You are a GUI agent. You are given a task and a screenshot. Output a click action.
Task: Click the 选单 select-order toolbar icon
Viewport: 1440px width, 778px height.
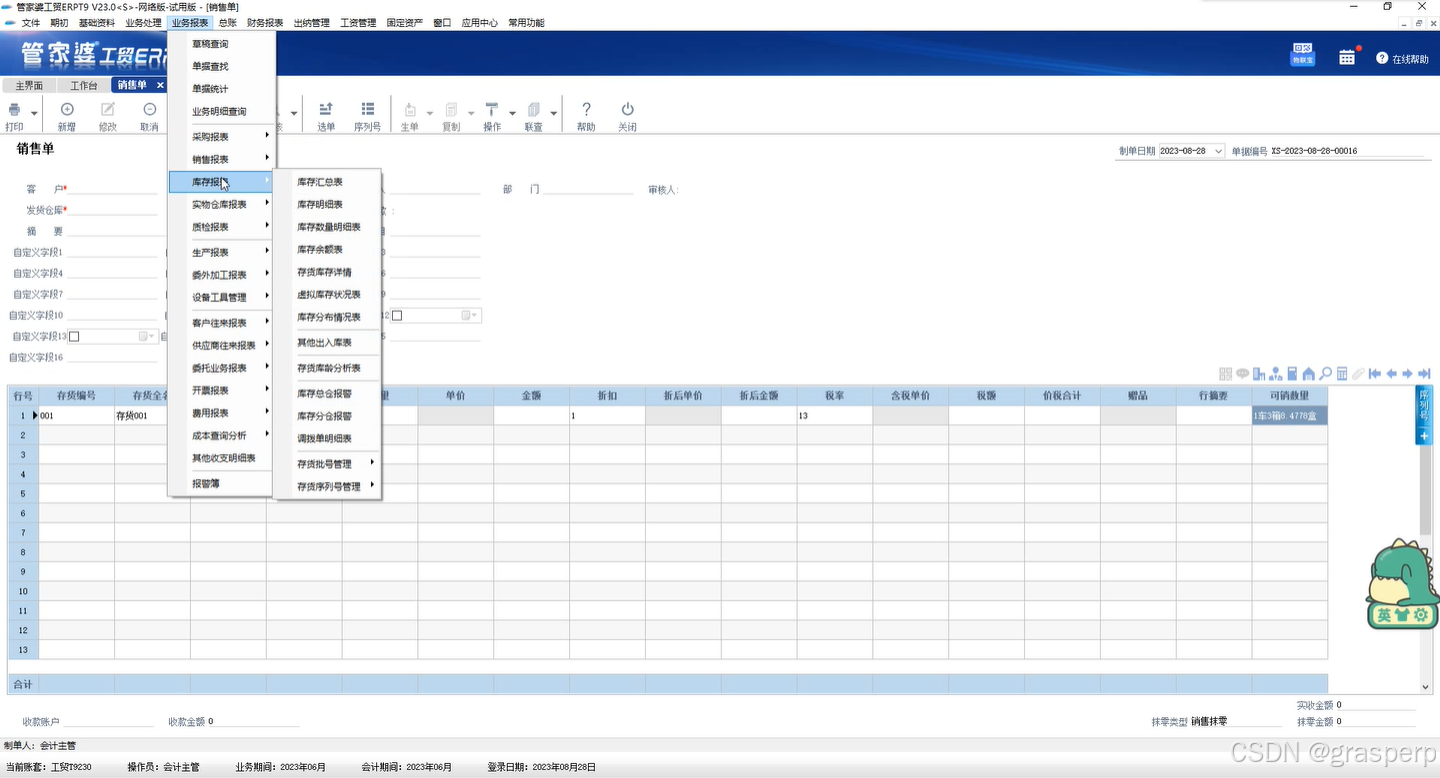pyautogui.click(x=326, y=110)
